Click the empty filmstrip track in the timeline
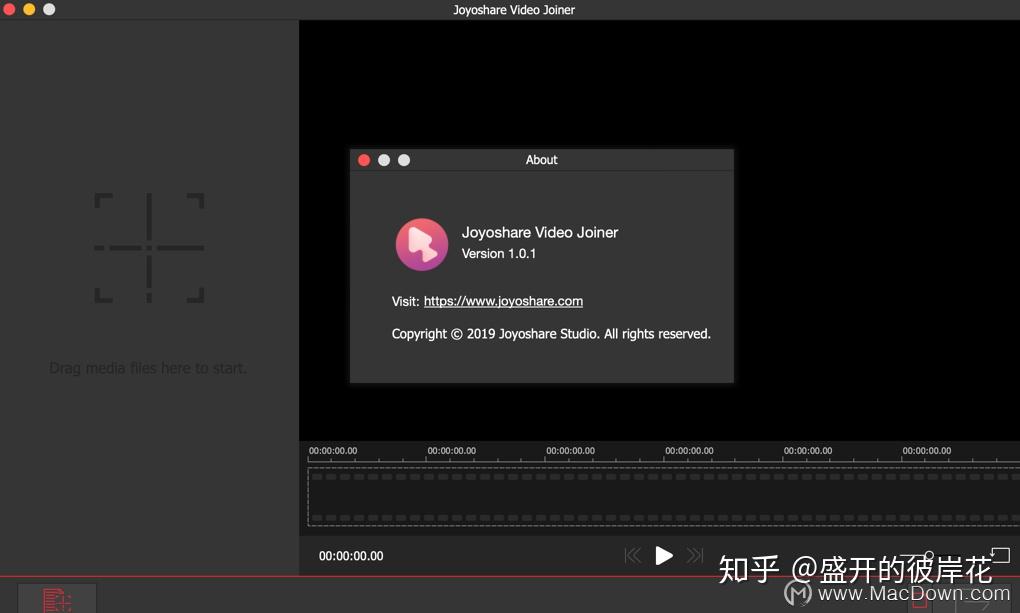1020x613 pixels. 664,497
